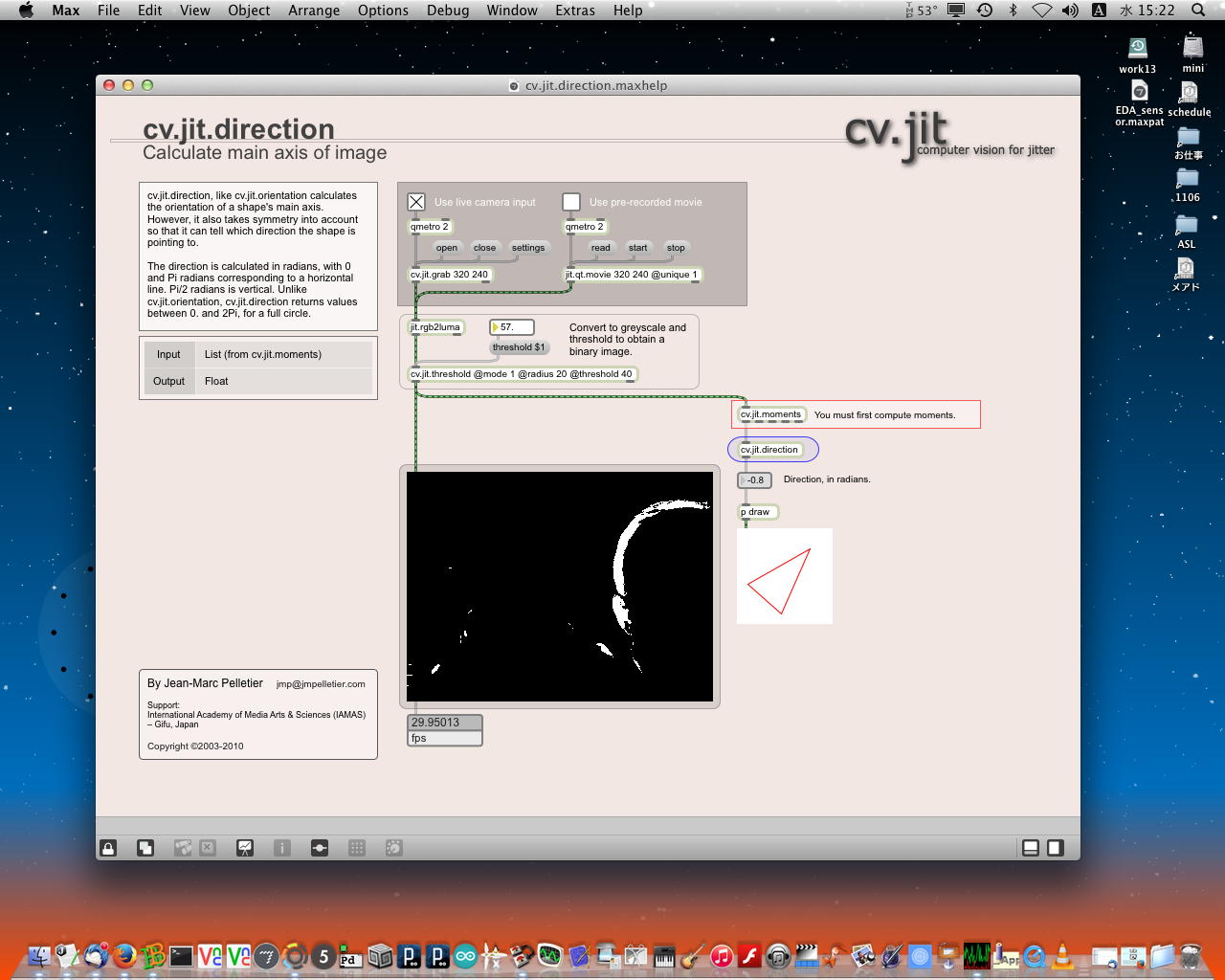
Task: Open Trash in the Dock
Action: (x=1191, y=955)
